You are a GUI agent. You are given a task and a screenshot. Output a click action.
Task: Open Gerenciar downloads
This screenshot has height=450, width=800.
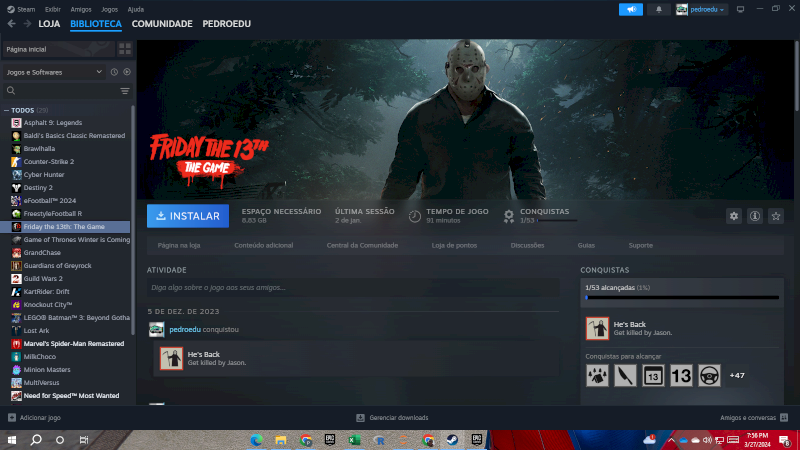[x=392, y=417]
